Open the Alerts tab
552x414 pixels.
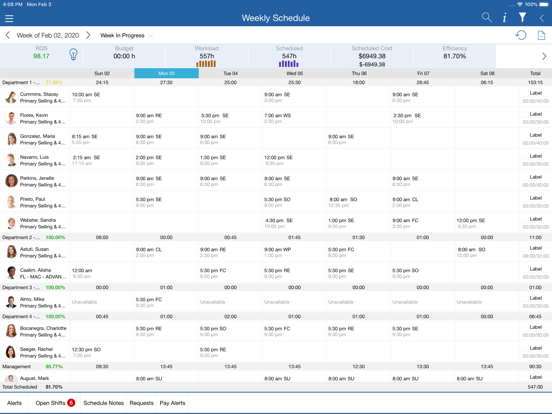[x=14, y=403]
